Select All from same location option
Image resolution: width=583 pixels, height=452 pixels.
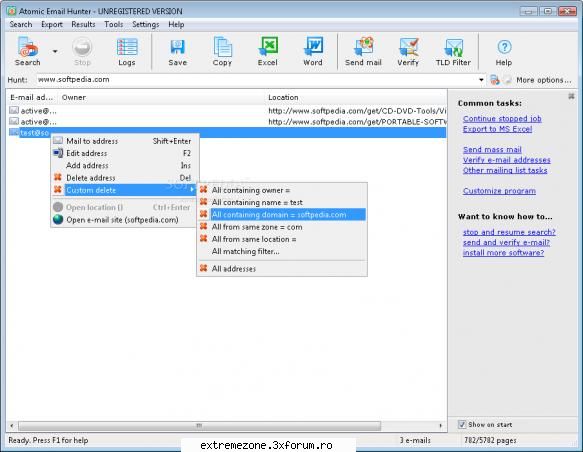tap(282, 239)
